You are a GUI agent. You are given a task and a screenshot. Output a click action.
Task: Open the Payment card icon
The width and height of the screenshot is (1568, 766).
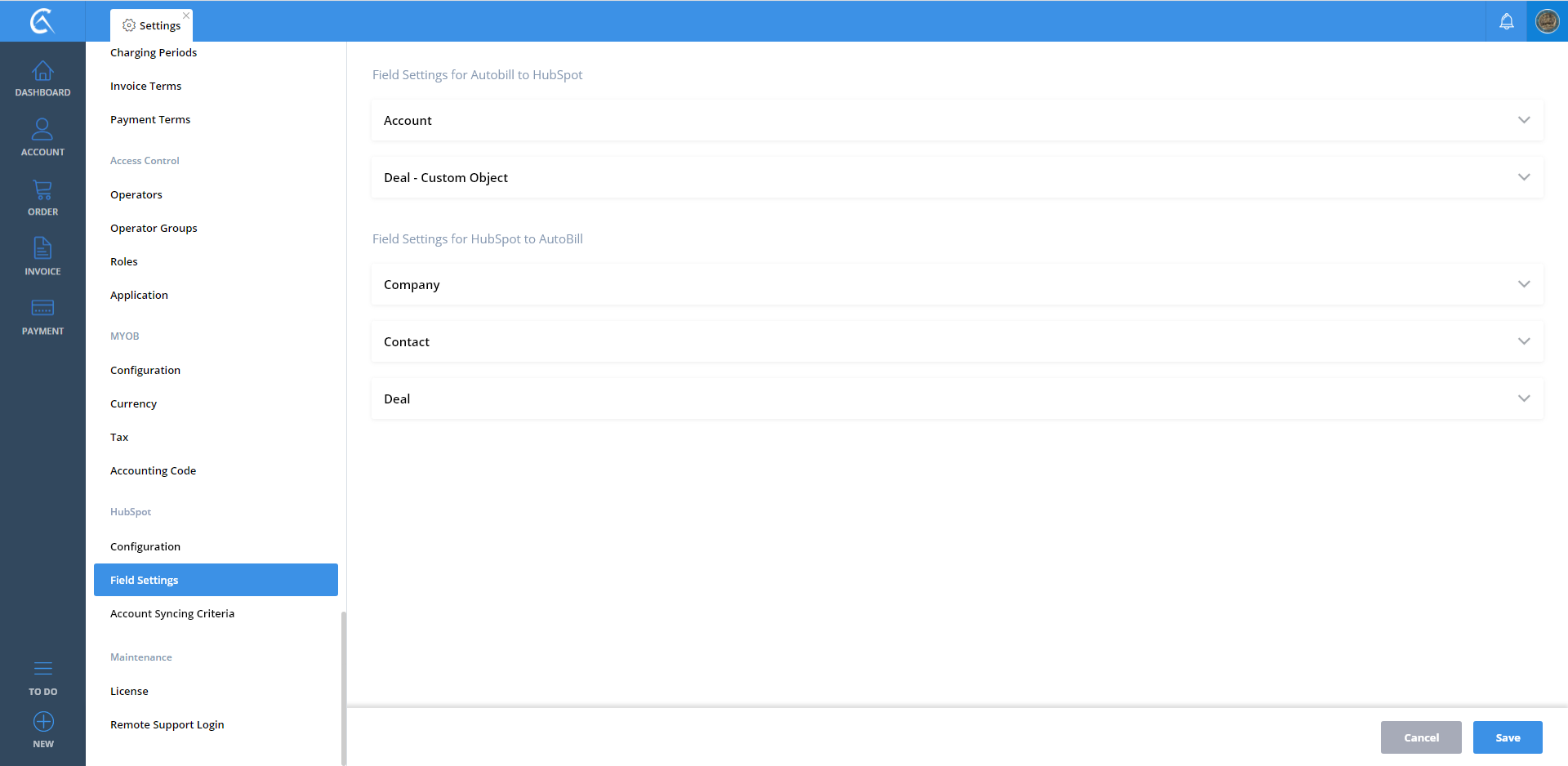click(x=42, y=309)
